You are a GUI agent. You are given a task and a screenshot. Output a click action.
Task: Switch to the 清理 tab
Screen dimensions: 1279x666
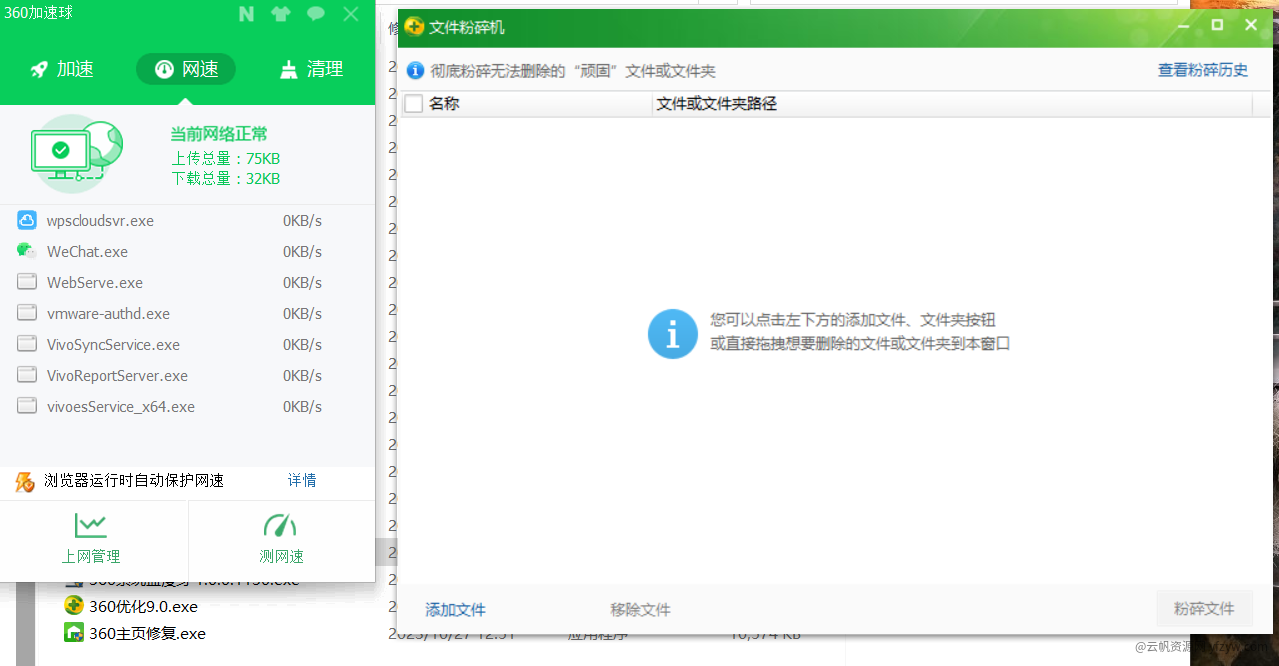click(311, 69)
